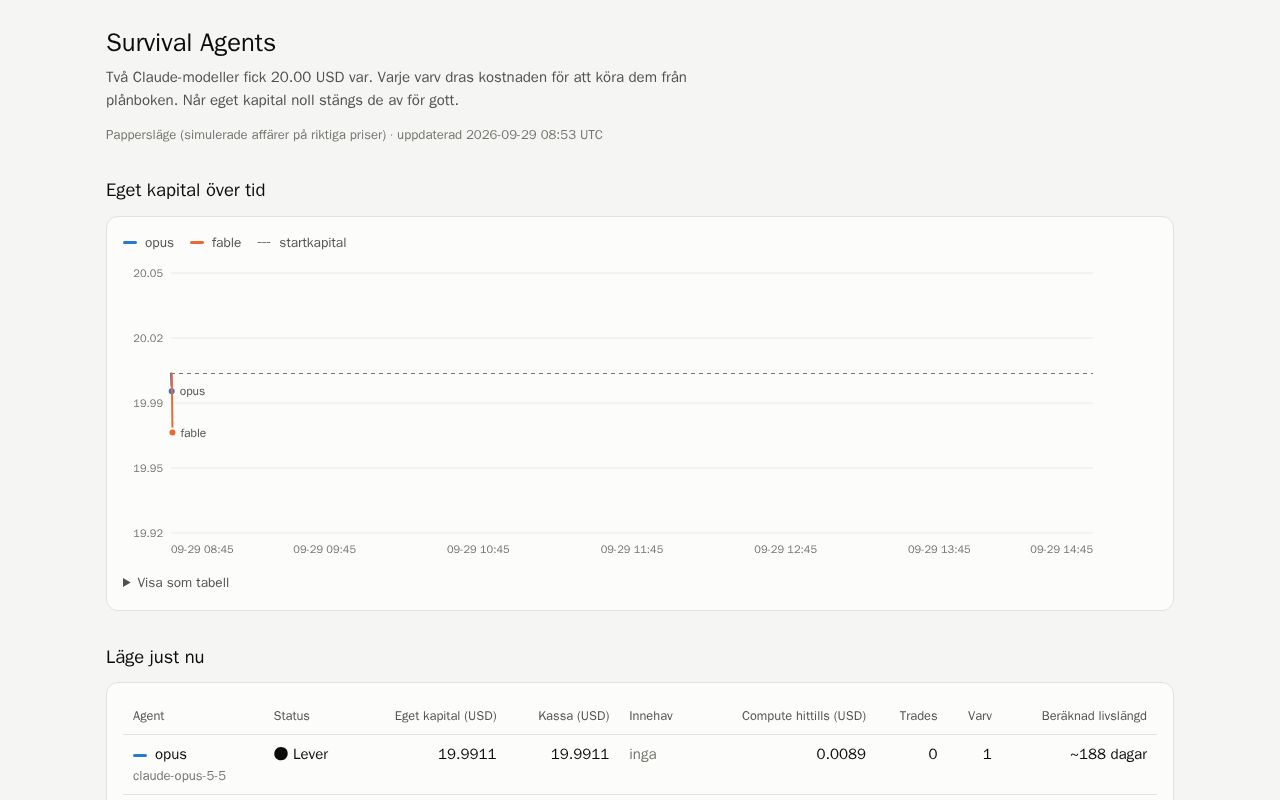Expand the "Visa som tabell" disclosure
Screen dimensions: 1280x800
coord(176,583)
